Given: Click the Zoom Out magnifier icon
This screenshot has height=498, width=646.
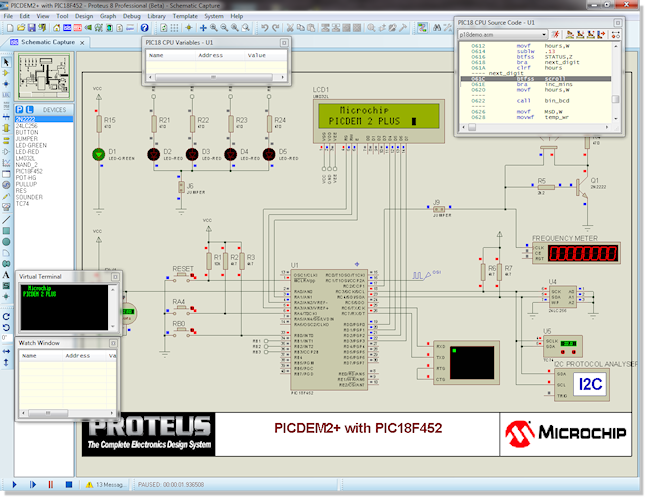Looking at the screenshot, I should [x=224, y=28].
